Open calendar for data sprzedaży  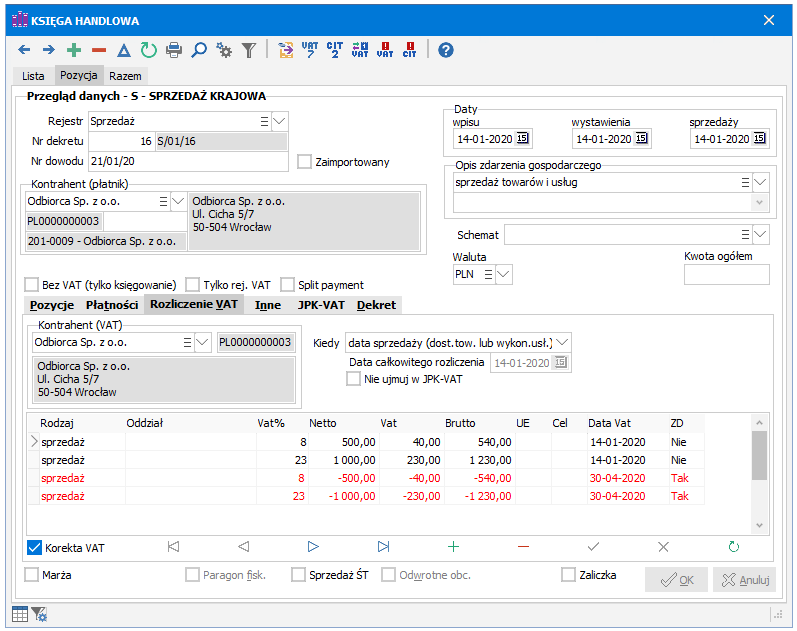pyautogui.click(x=759, y=138)
